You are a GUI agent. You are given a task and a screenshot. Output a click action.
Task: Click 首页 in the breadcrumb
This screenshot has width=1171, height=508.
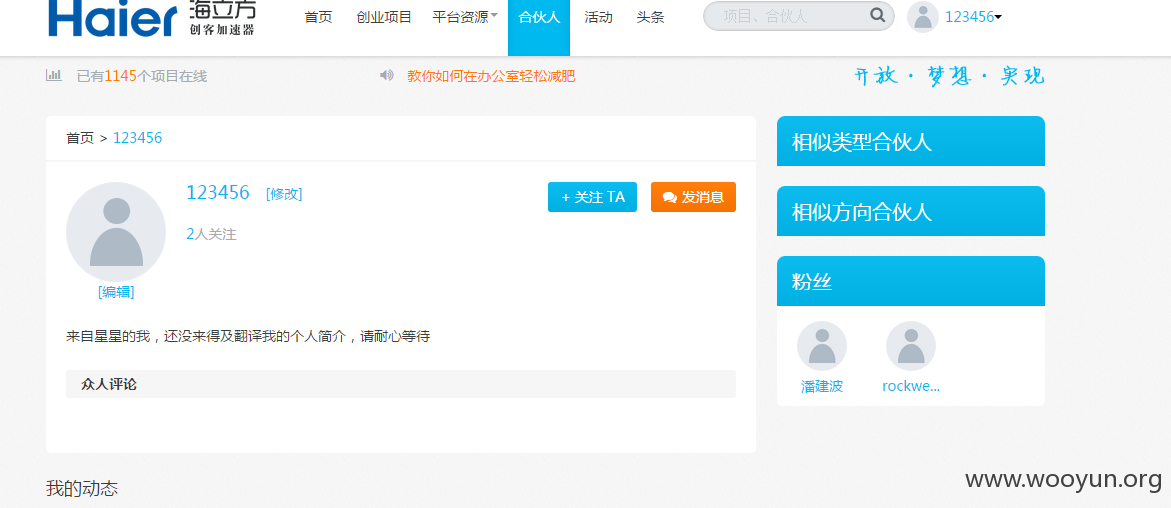click(x=80, y=137)
